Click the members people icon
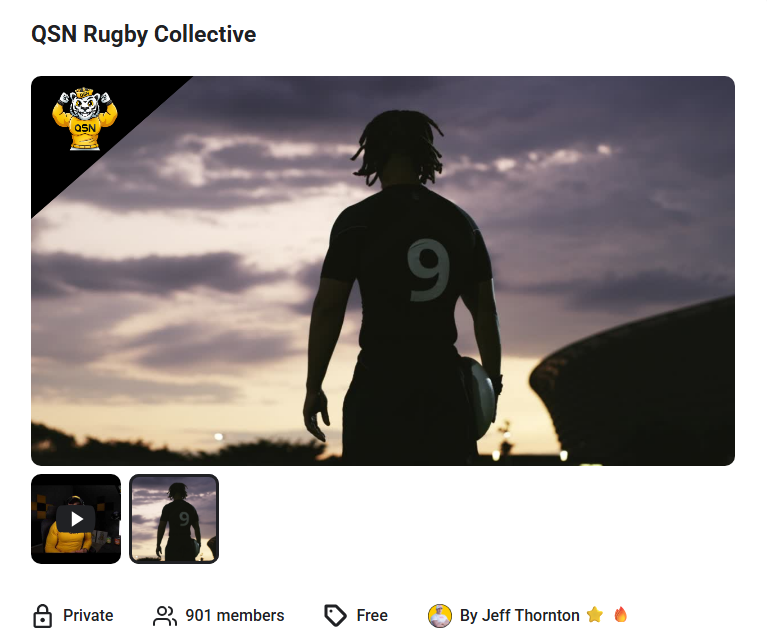 [165, 616]
